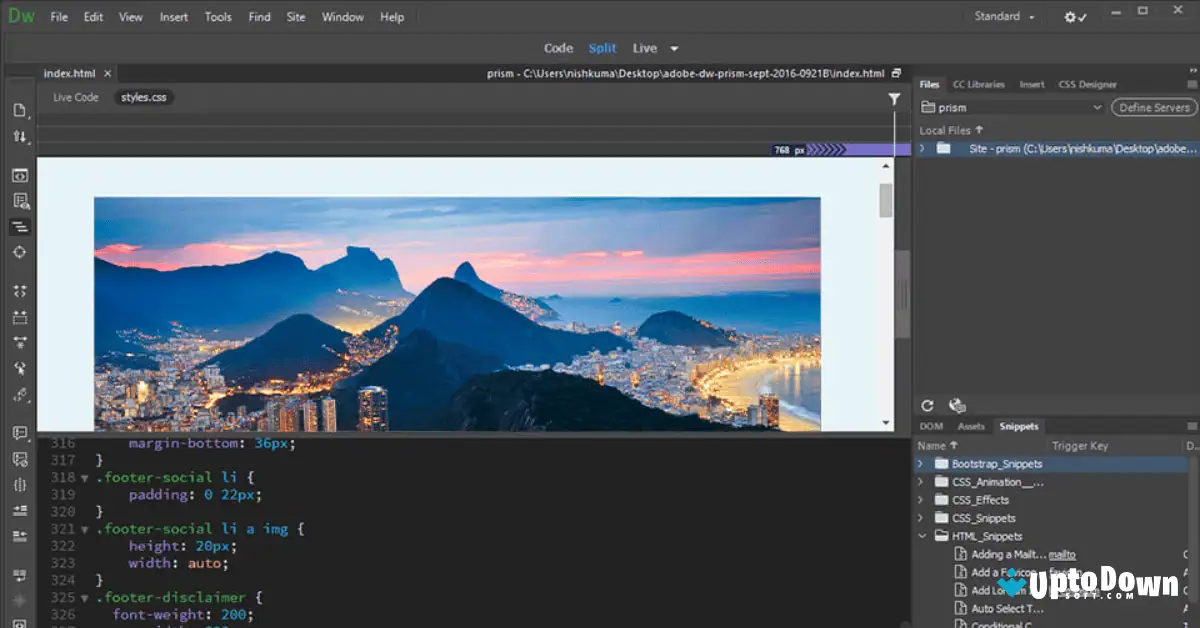Open the Insert menu

[x=173, y=16]
